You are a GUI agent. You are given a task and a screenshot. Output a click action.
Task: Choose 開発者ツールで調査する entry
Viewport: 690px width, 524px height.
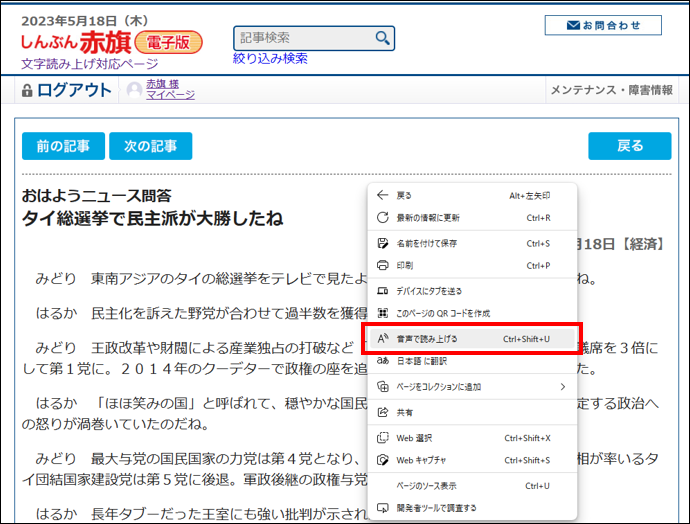point(472,508)
